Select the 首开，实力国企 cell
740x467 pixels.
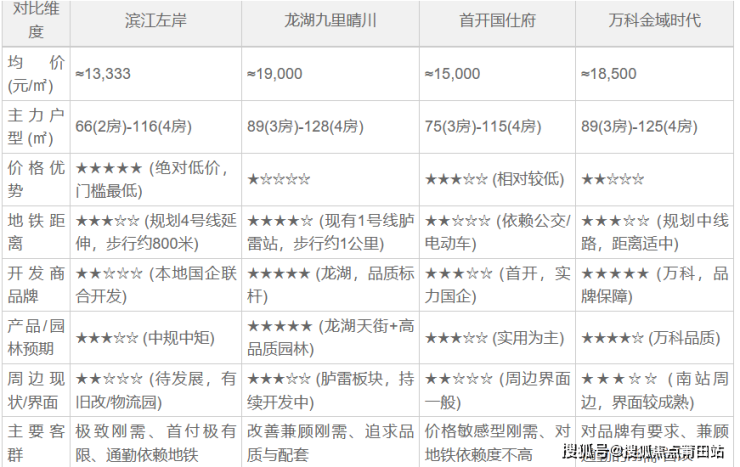point(497,285)
